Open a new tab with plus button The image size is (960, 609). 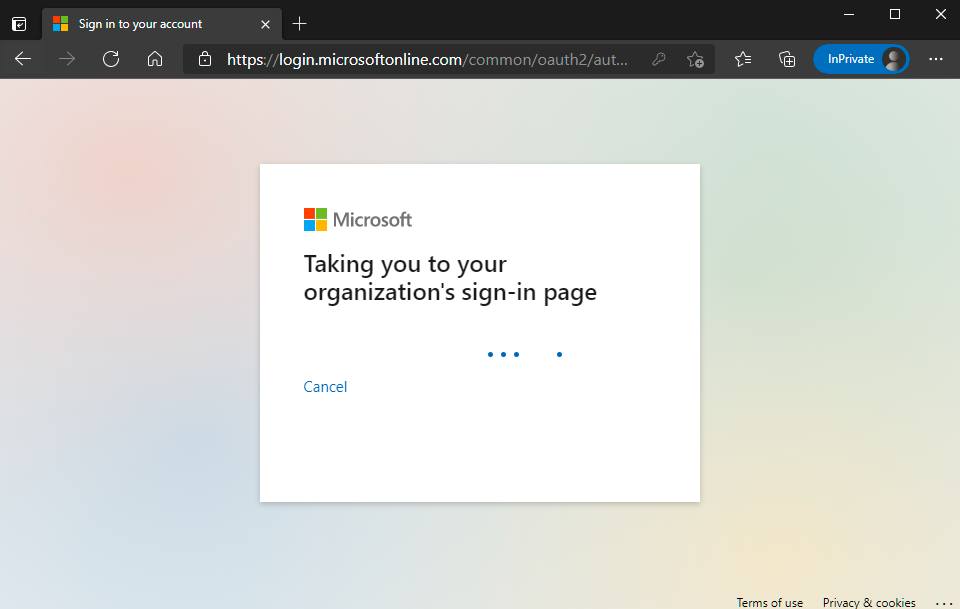coord(300,24)
